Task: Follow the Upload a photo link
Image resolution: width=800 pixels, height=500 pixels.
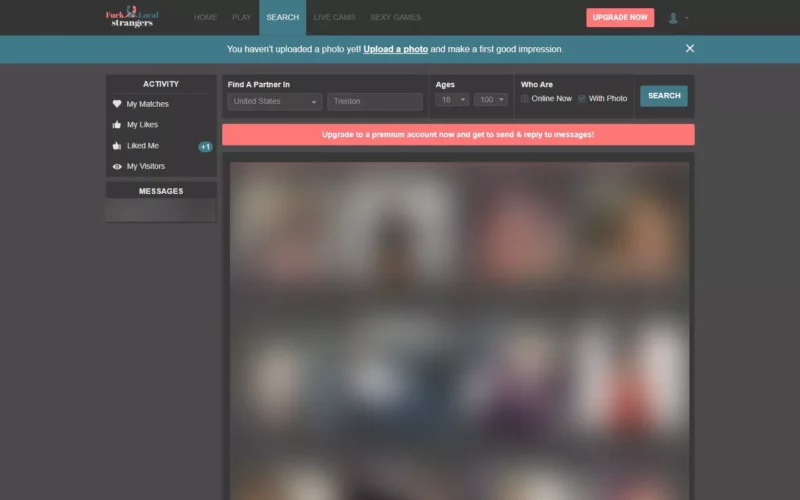Action: tap(395, 49)
